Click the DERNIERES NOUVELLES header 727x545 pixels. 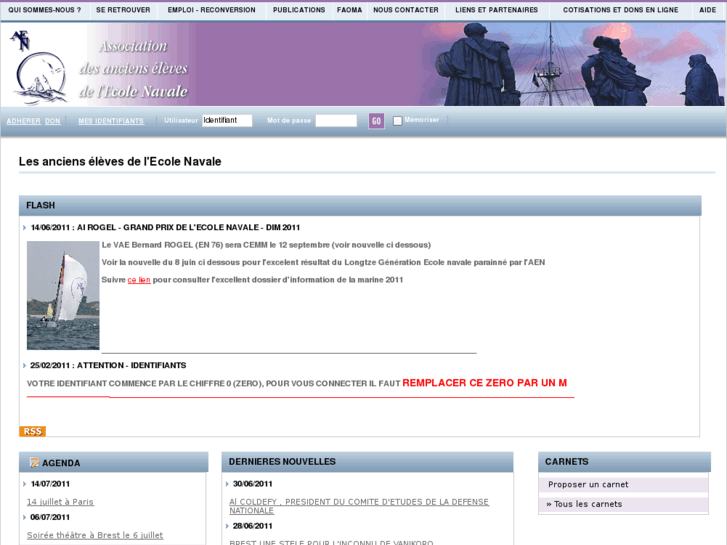pos(367,462)
